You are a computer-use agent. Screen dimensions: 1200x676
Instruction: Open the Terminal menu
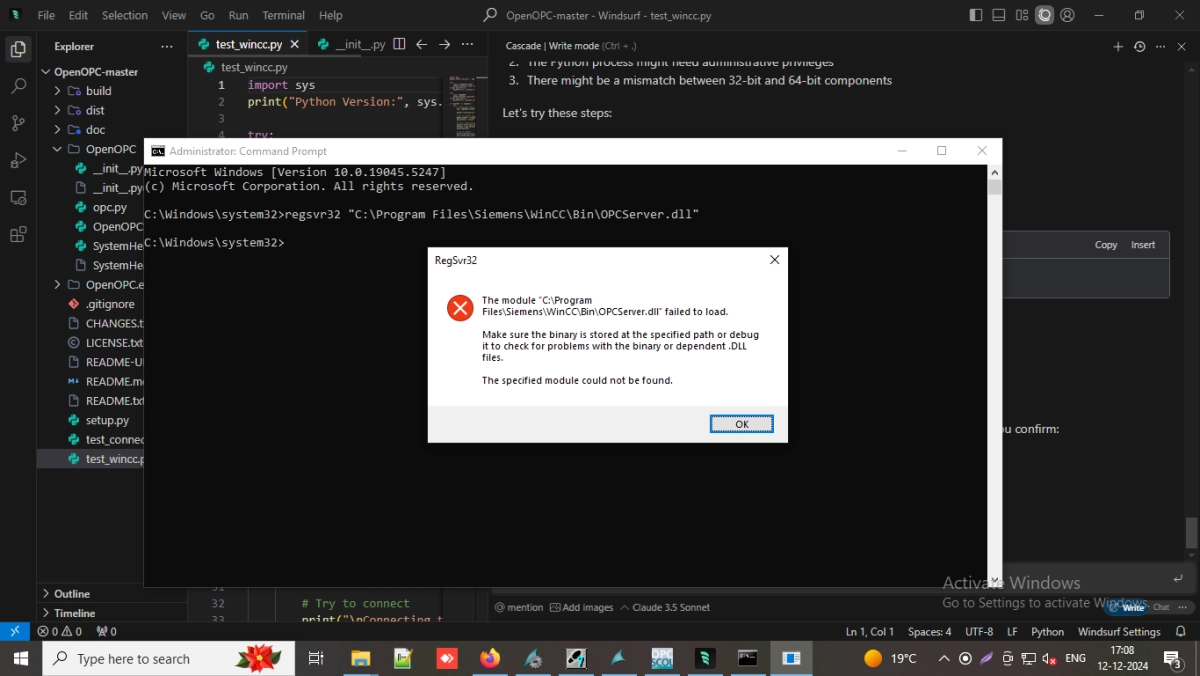click(283, 15)
